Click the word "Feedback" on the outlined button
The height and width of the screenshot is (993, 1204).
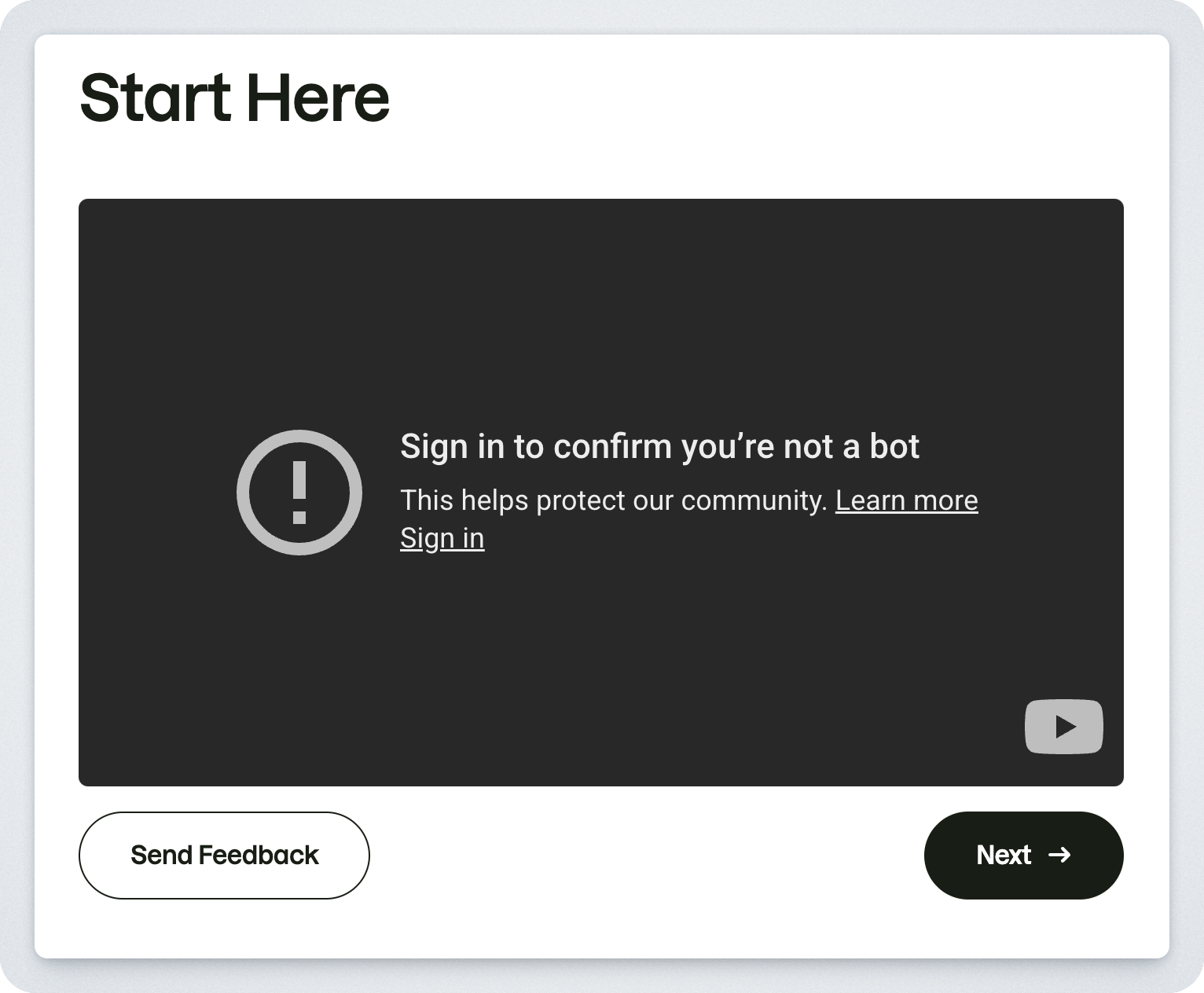(258, 855)
